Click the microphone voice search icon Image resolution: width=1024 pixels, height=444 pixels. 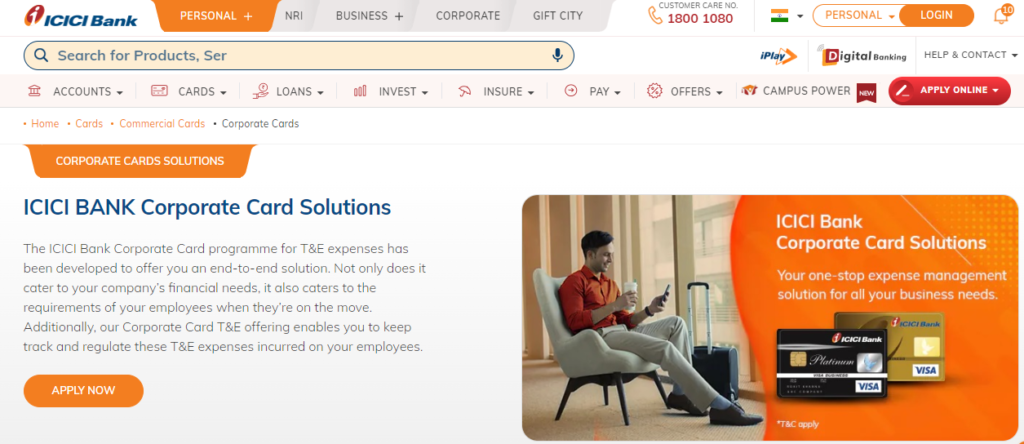click(x=557, y=56)
